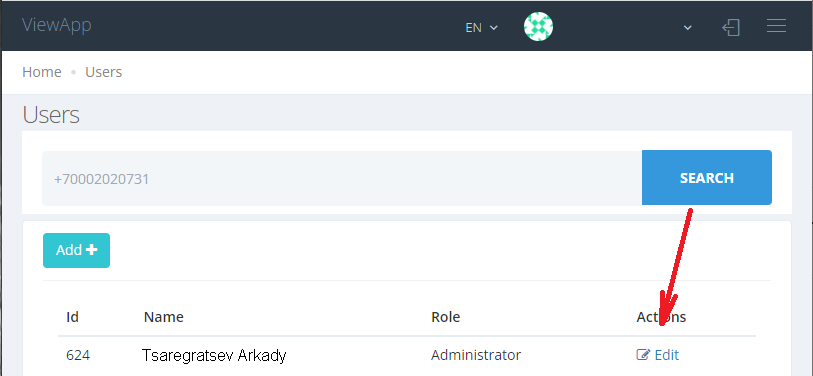Viewport: 813px width, 376px height.
Task: Click the plus icon on Add button
Action: (x=91, y=250)
